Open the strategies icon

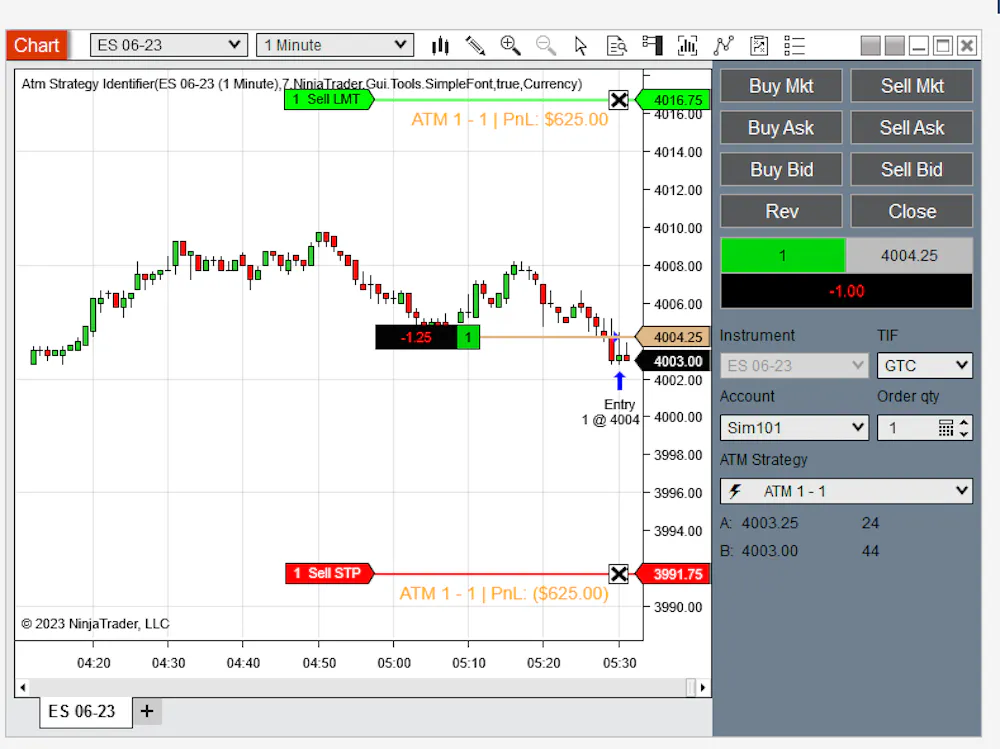(x=723, y=45)
